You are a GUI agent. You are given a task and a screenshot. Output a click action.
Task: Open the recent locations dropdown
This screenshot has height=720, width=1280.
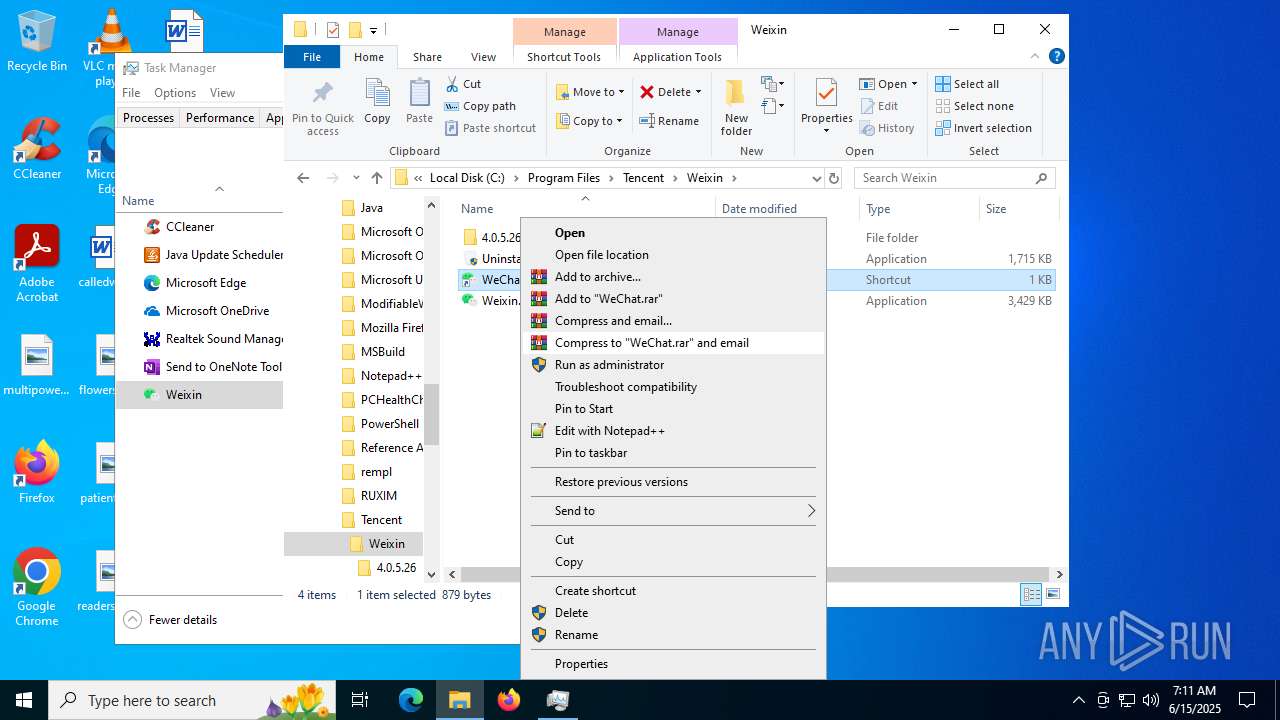(x=356, y=178)
